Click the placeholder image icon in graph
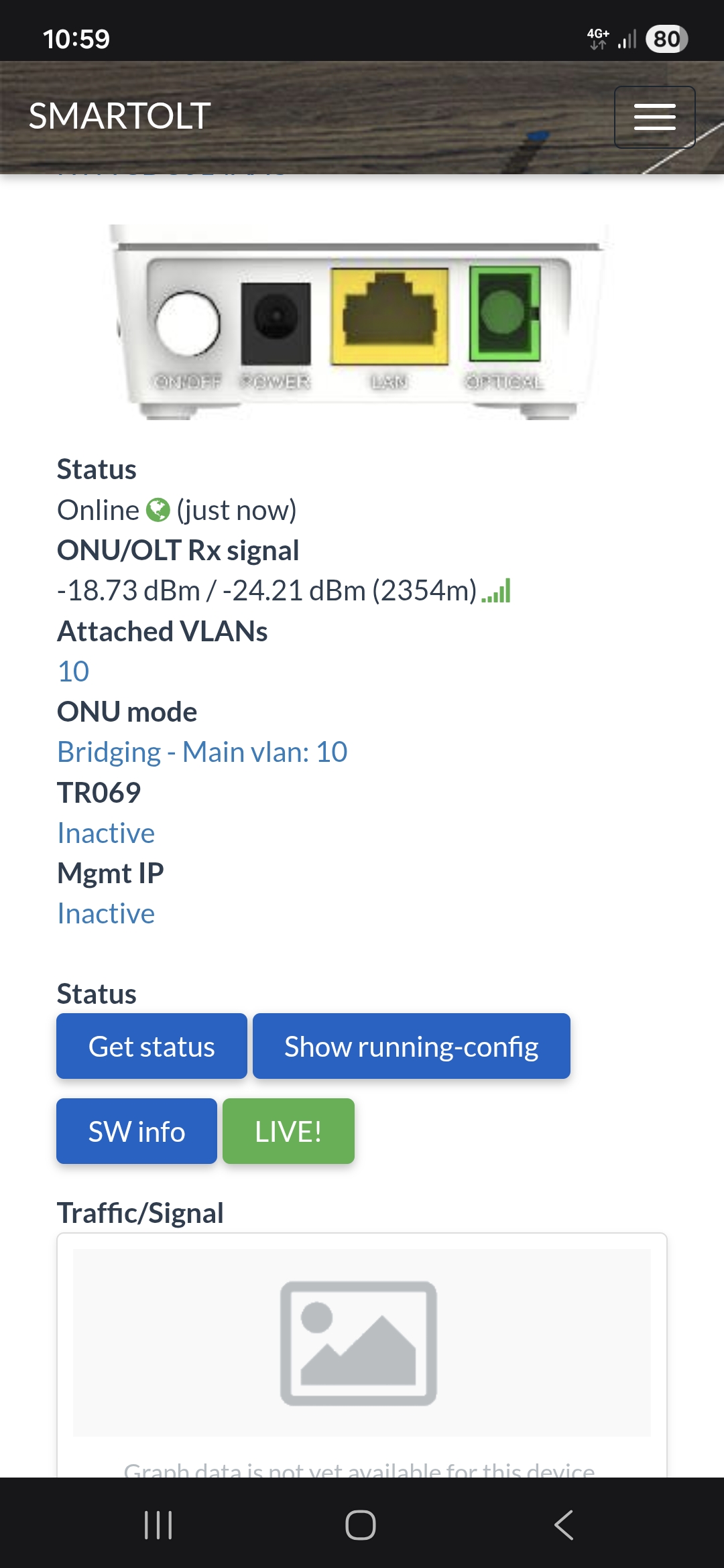724x1568 pixels. click(359, 1343)
